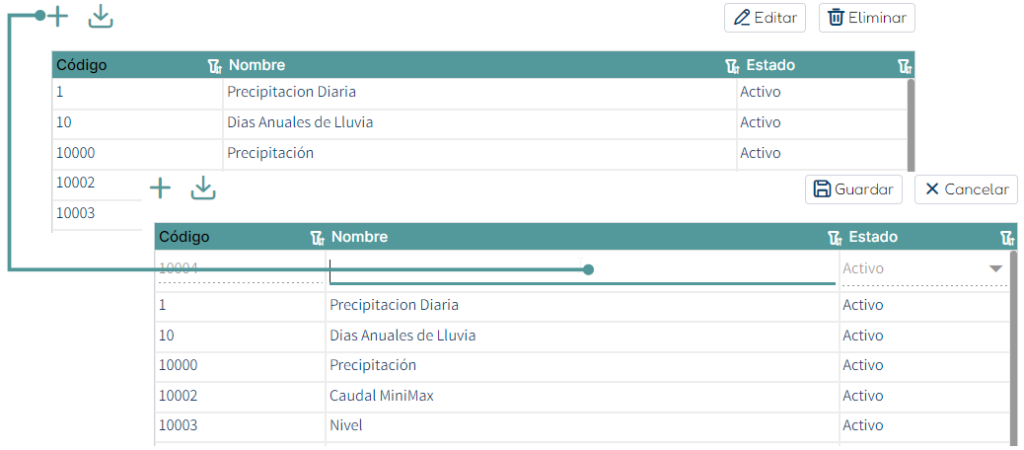
Task: Click the upper table vertical scrollbar
Action: pyautogui.click(x=910, y=123)
